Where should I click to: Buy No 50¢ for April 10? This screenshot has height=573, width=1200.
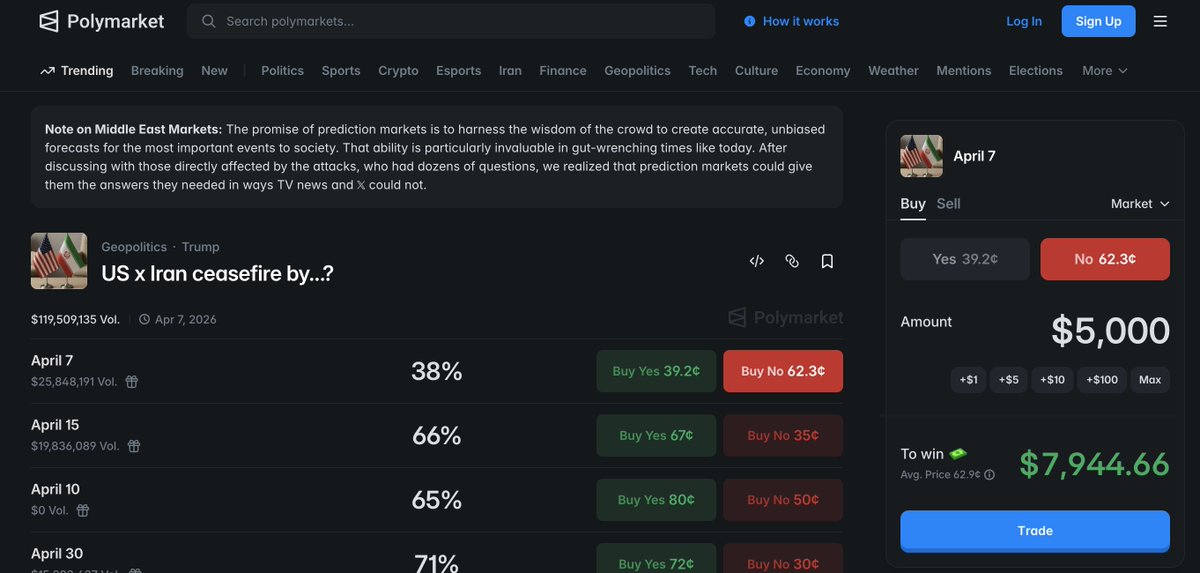pyautogui.click(x=783, y=500)
